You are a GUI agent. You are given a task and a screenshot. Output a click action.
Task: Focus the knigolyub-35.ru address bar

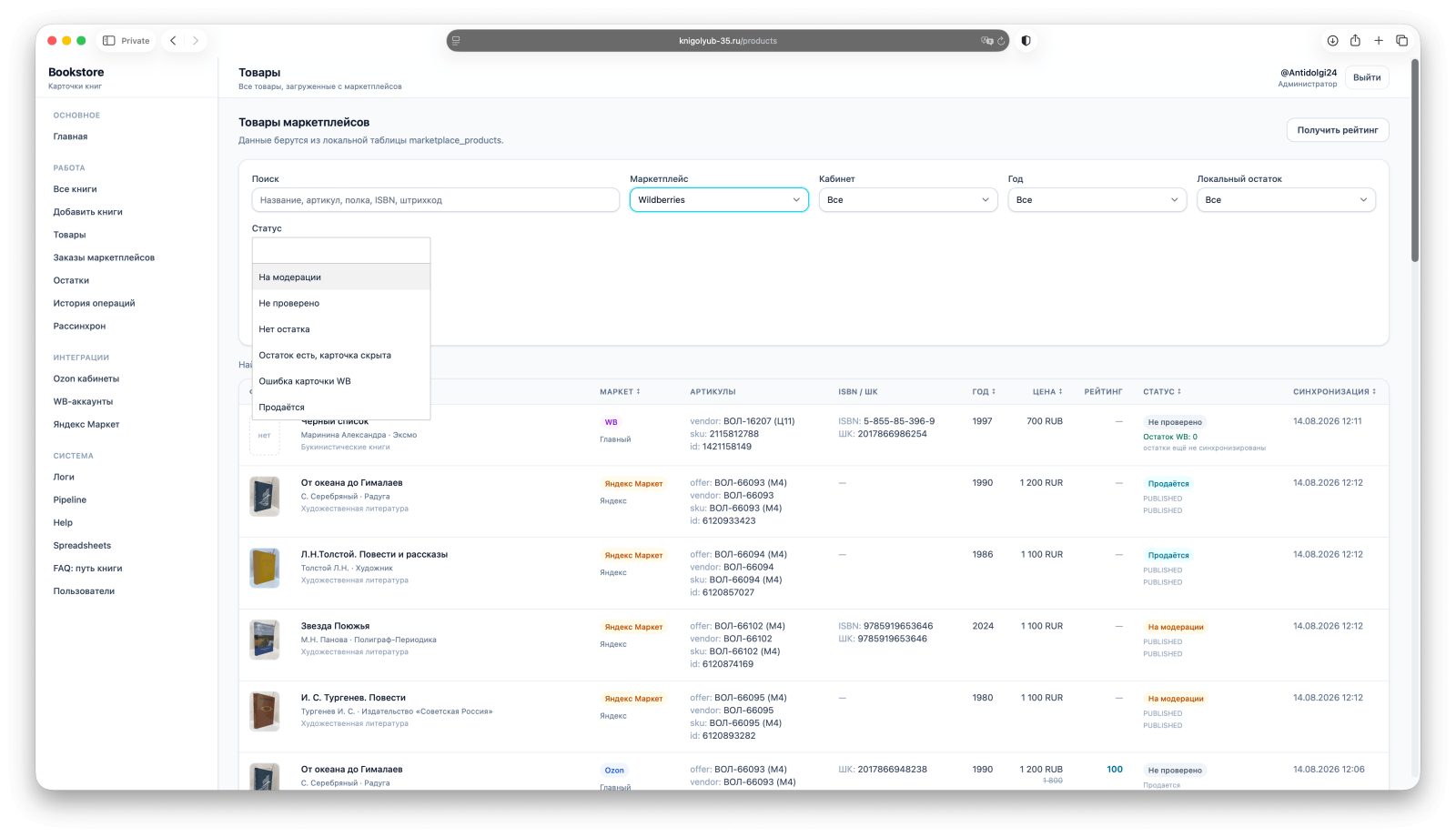[x=728, y=41]
